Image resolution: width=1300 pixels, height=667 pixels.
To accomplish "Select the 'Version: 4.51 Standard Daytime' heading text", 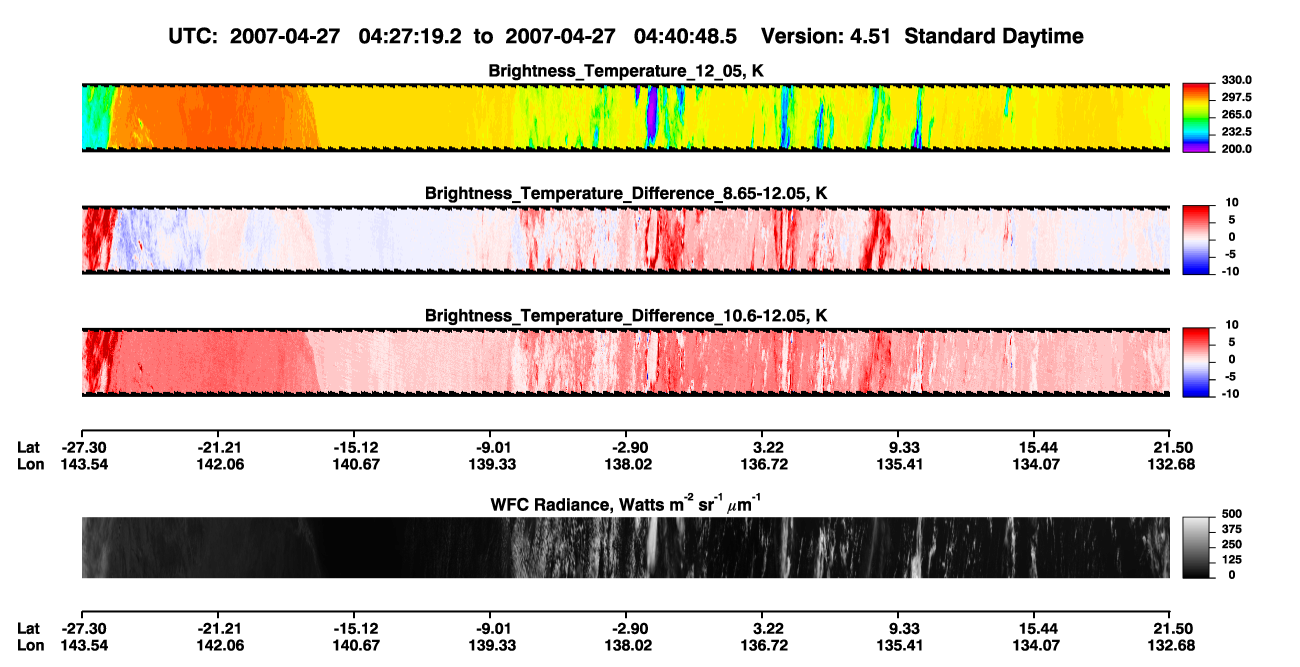I will pyautogui.click(x=922, y=36).
